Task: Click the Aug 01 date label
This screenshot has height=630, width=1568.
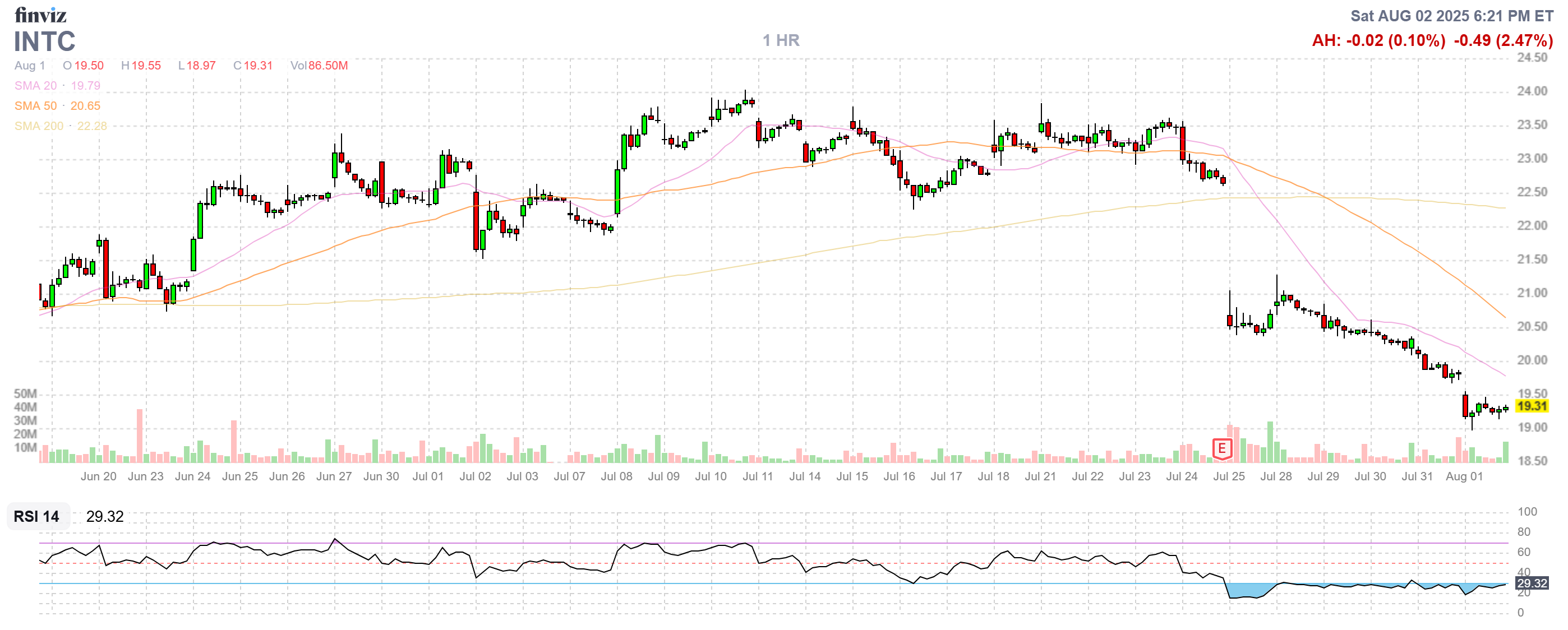Action: [x=1464, y=476]
